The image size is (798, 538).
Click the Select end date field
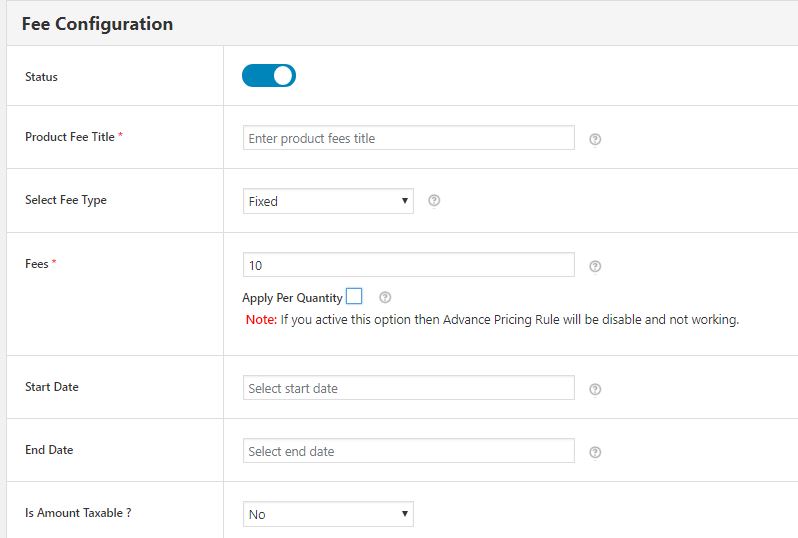409,451
